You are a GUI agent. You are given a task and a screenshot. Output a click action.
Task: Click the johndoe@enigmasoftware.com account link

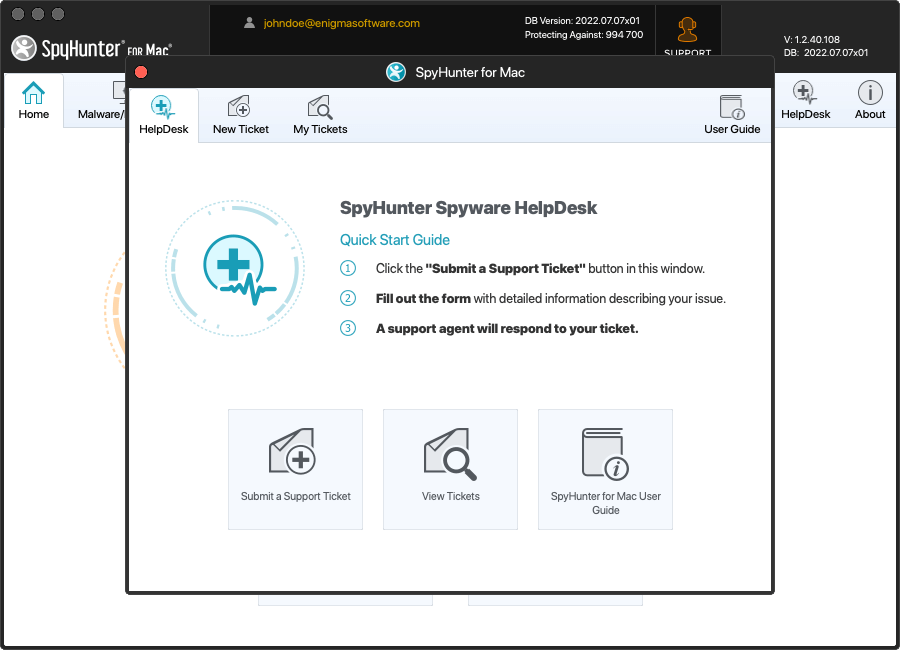tap(341, 23)
